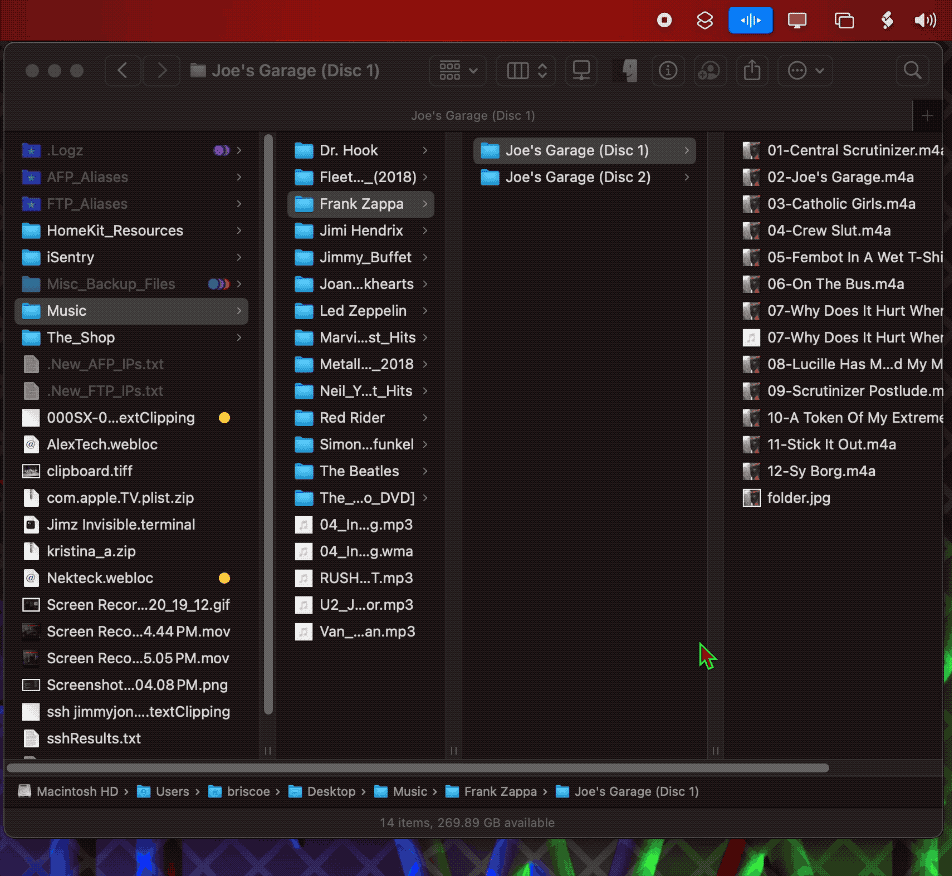Viewport: 952px width, 876px height.
Task: Select 01-Central Scrutinizer.m4a track
Action: [843, 151]
